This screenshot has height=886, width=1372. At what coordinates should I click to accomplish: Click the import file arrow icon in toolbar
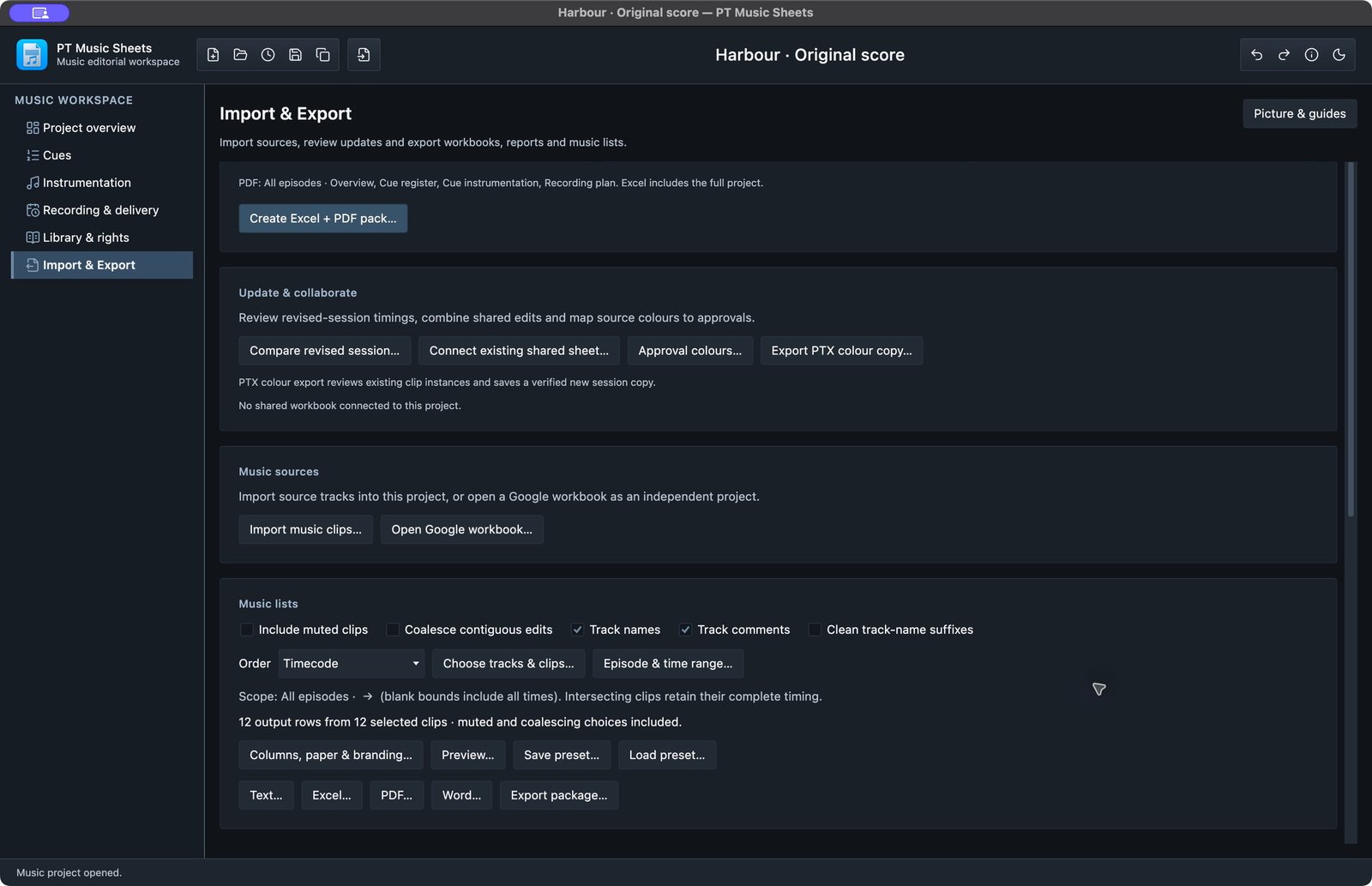(364, 55)
